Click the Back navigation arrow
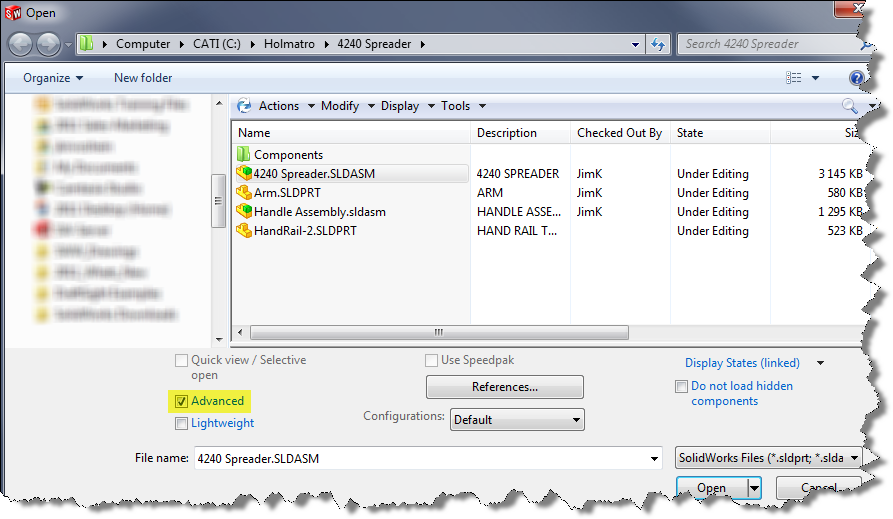The width and height of the screenshot is (893, 519). pyautogui.click(x=21, y=45)
